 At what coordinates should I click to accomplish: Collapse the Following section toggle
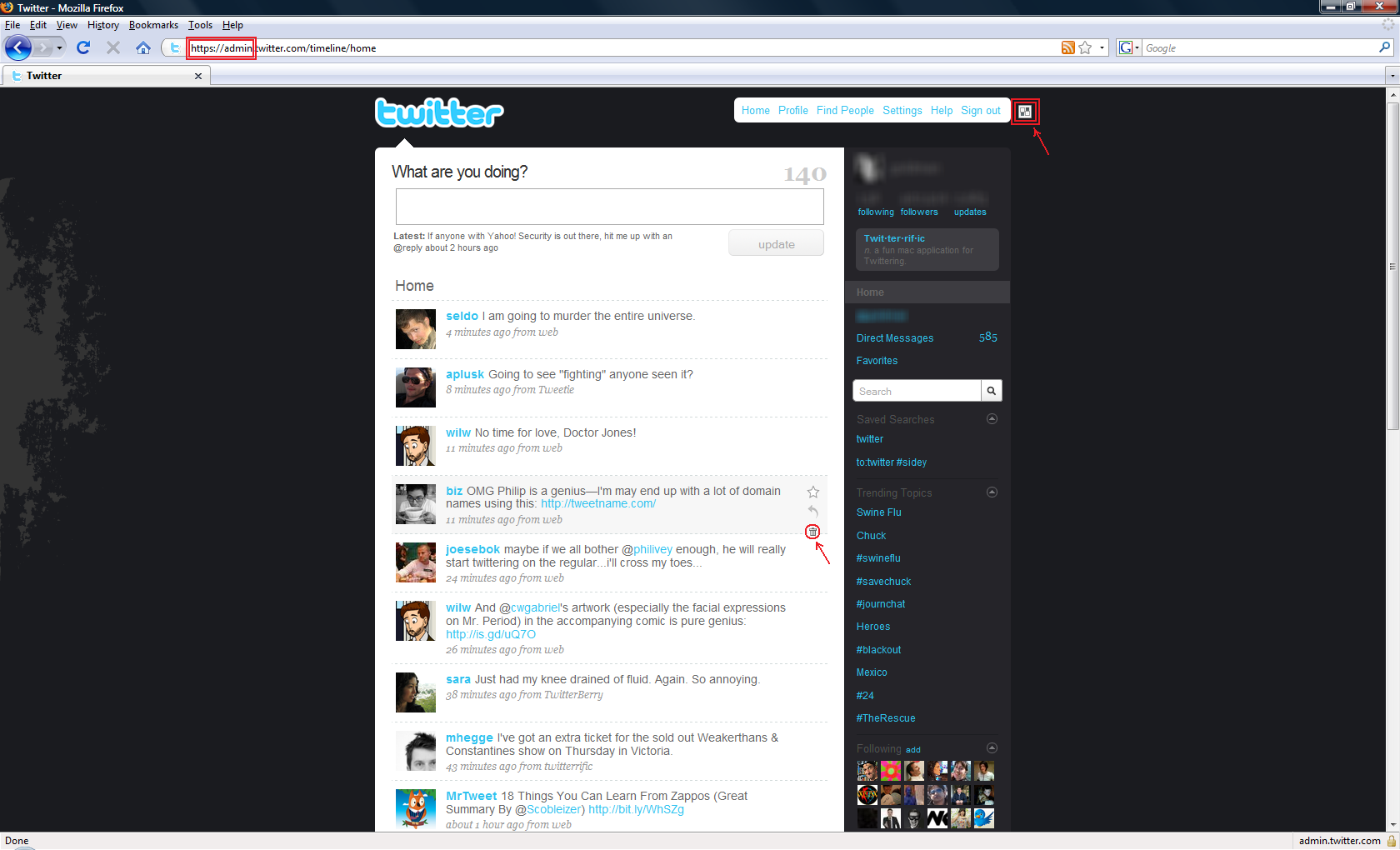tap(992, 748)
